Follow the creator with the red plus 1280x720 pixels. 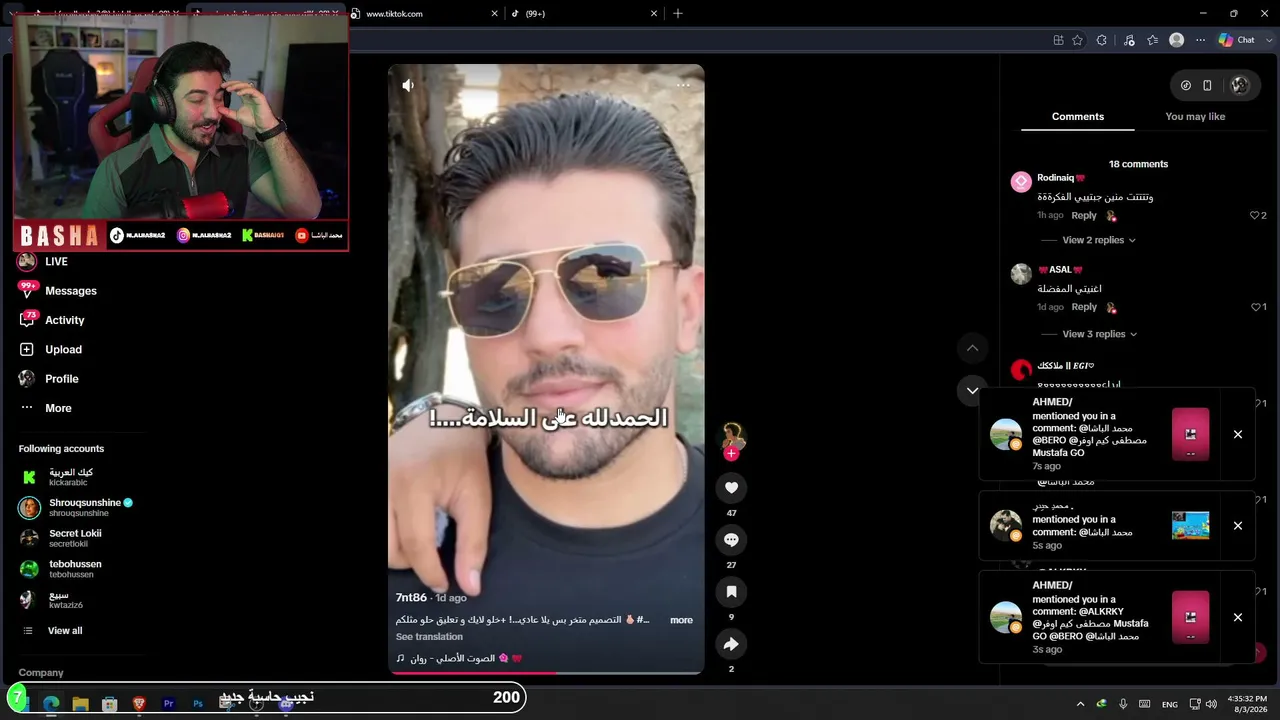pos(731,454)
